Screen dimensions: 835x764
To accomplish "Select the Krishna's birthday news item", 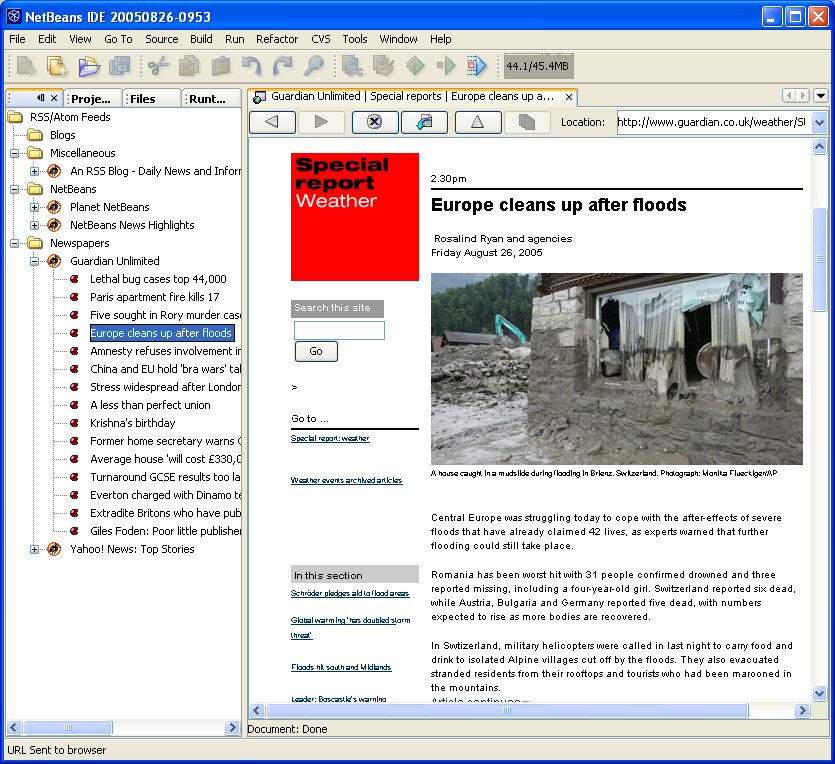I will click(133, 423).
